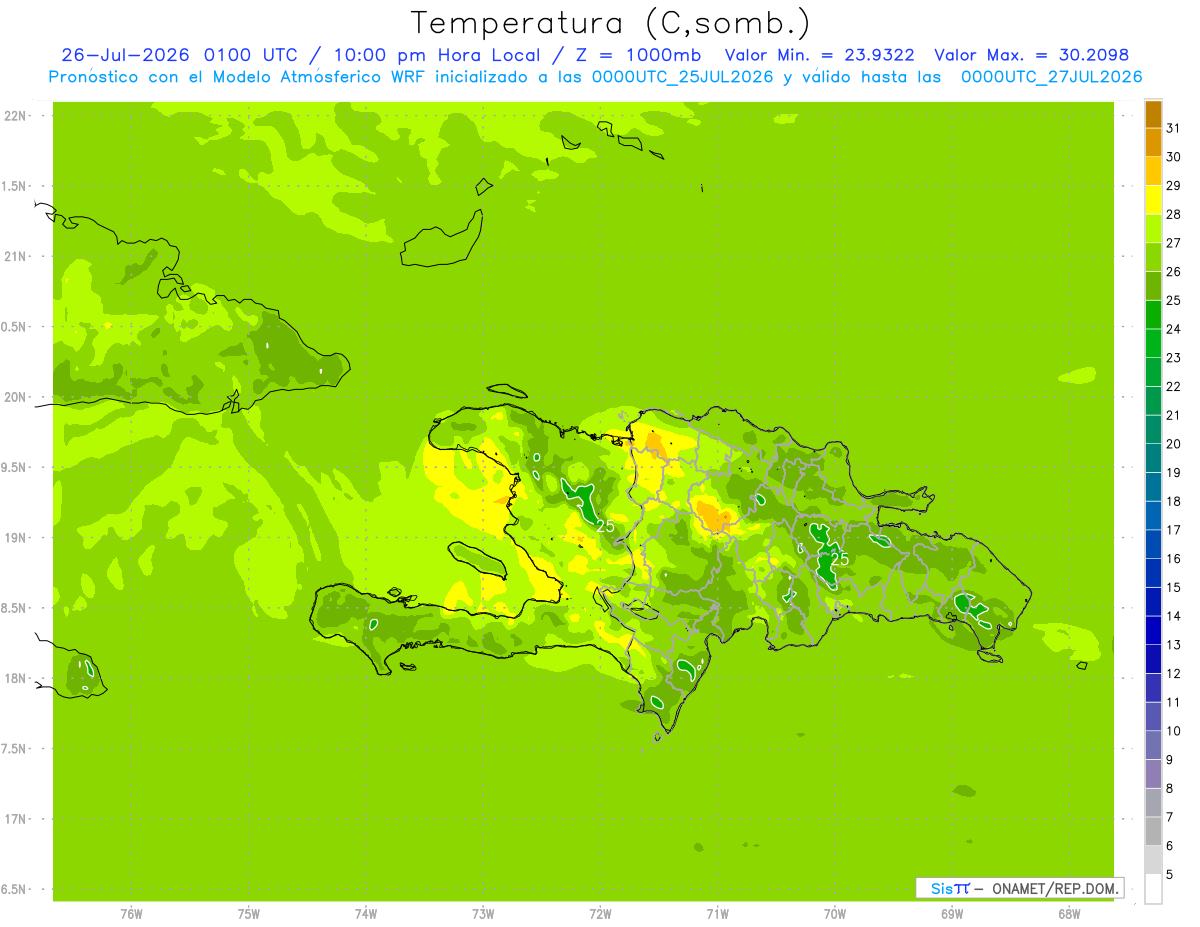Click the 26 label on the color scale

tap(1173, 272)
